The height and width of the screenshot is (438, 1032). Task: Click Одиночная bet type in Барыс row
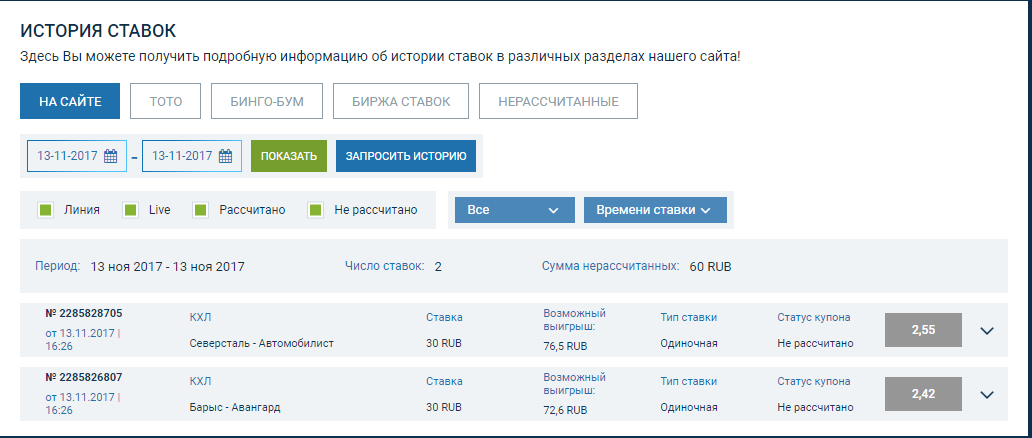(x=688, y=408)
